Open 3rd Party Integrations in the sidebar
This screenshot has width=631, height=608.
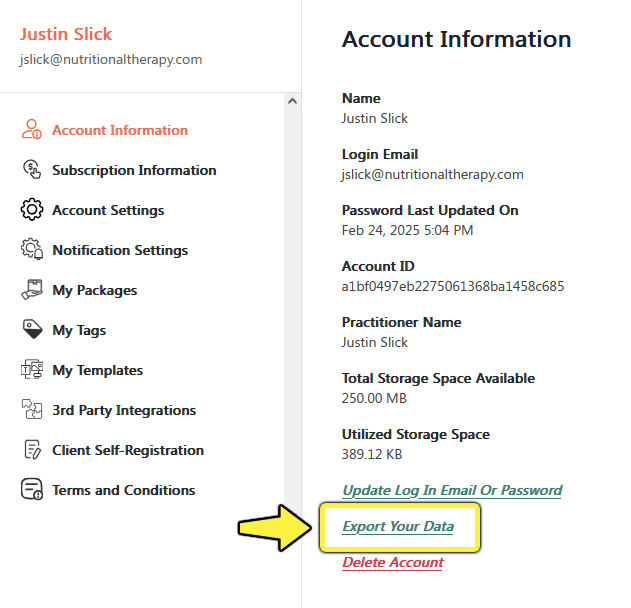tap(124, 410)
